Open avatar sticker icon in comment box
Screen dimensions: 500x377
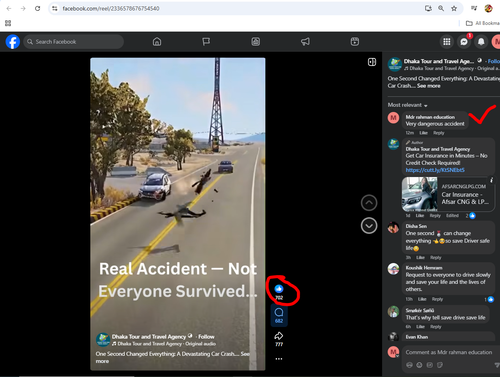409,365
